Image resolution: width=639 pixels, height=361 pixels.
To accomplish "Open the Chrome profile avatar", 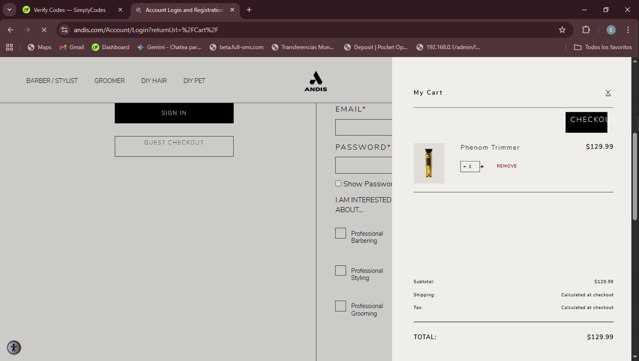I will click(x=611, y=30).
